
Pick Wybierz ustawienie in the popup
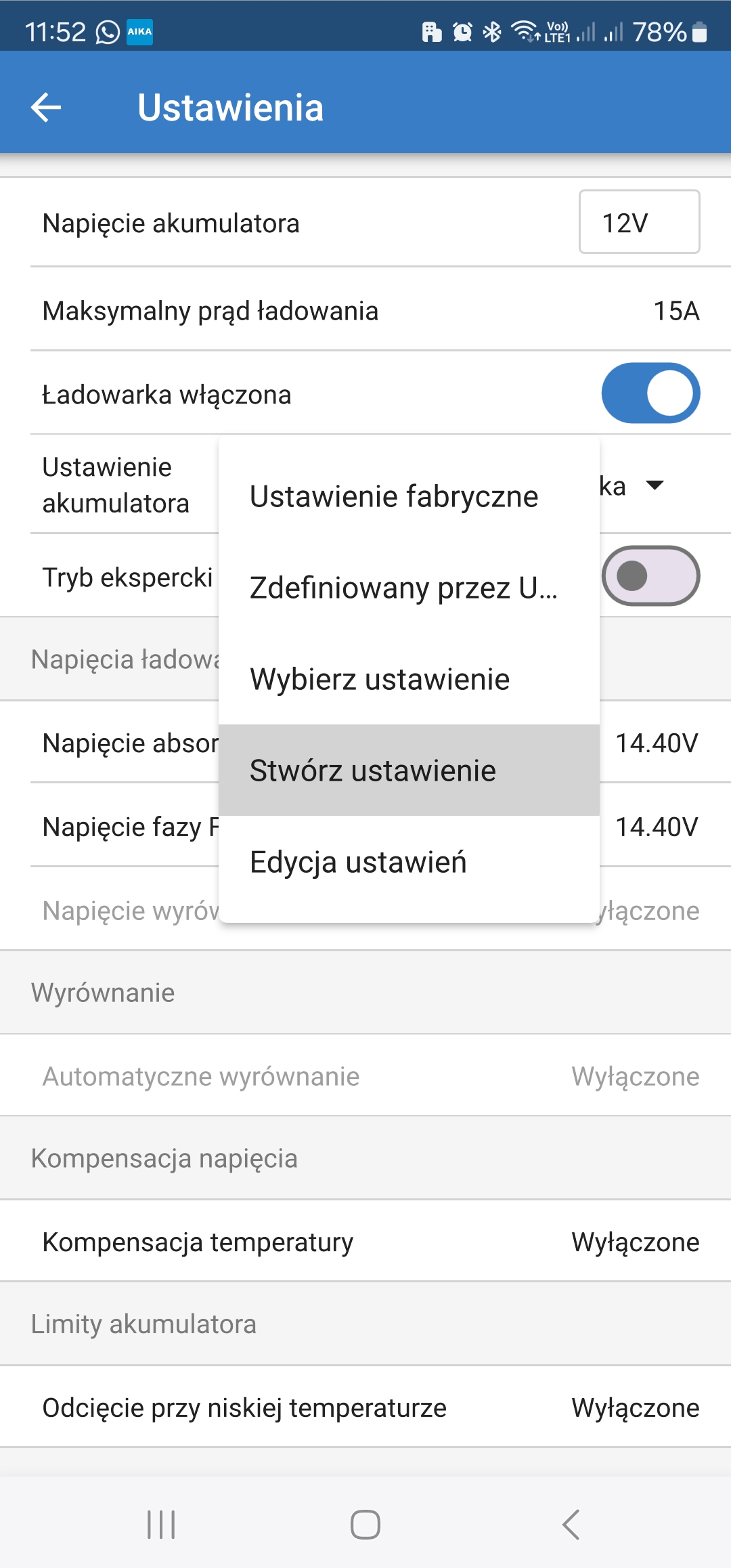pos(380,679)
